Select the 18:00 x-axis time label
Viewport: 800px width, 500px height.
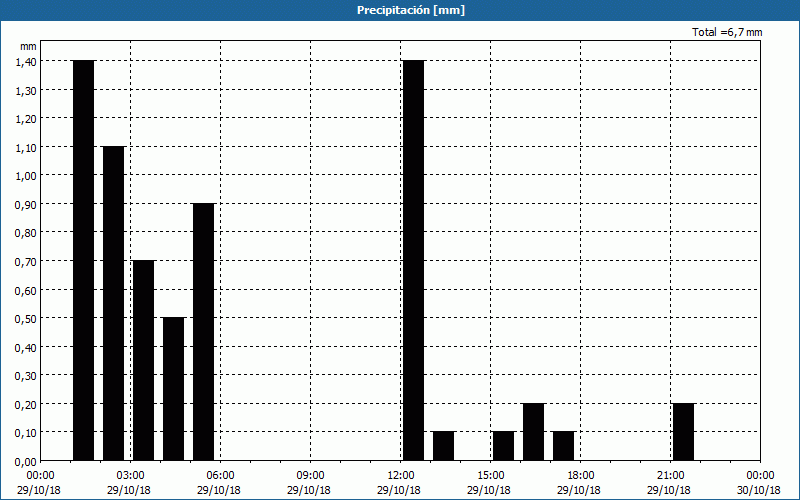[x=581, y=476]
